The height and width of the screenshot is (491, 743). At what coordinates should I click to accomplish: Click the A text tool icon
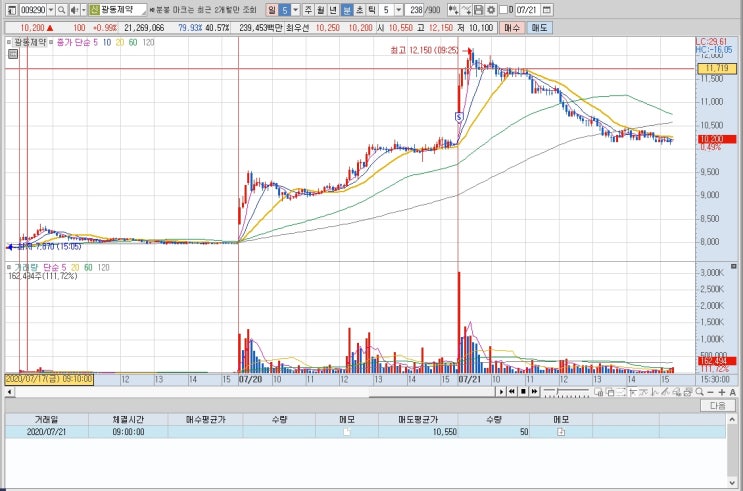733,392
